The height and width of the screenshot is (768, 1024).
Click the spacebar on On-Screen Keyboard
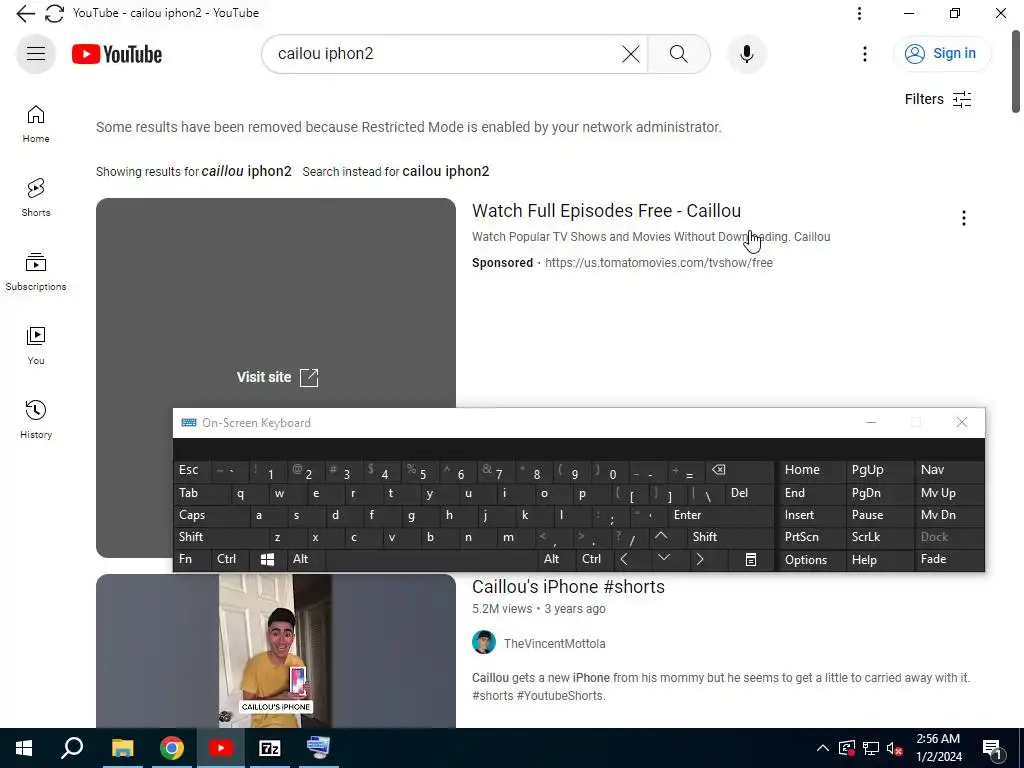pos(431,560)
